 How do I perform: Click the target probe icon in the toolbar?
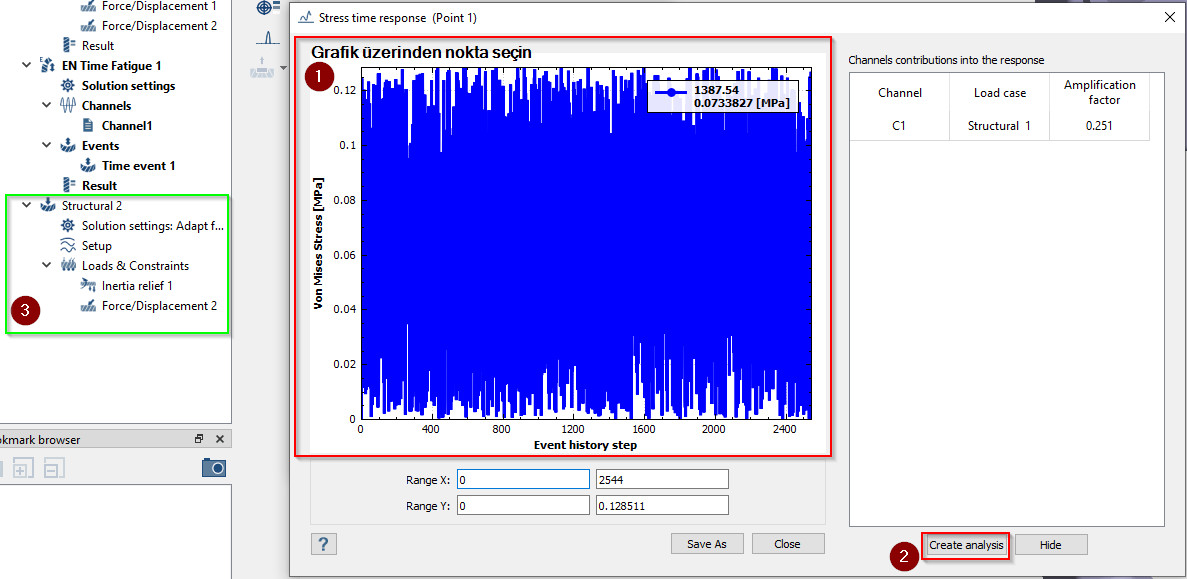tap(266, 8)
